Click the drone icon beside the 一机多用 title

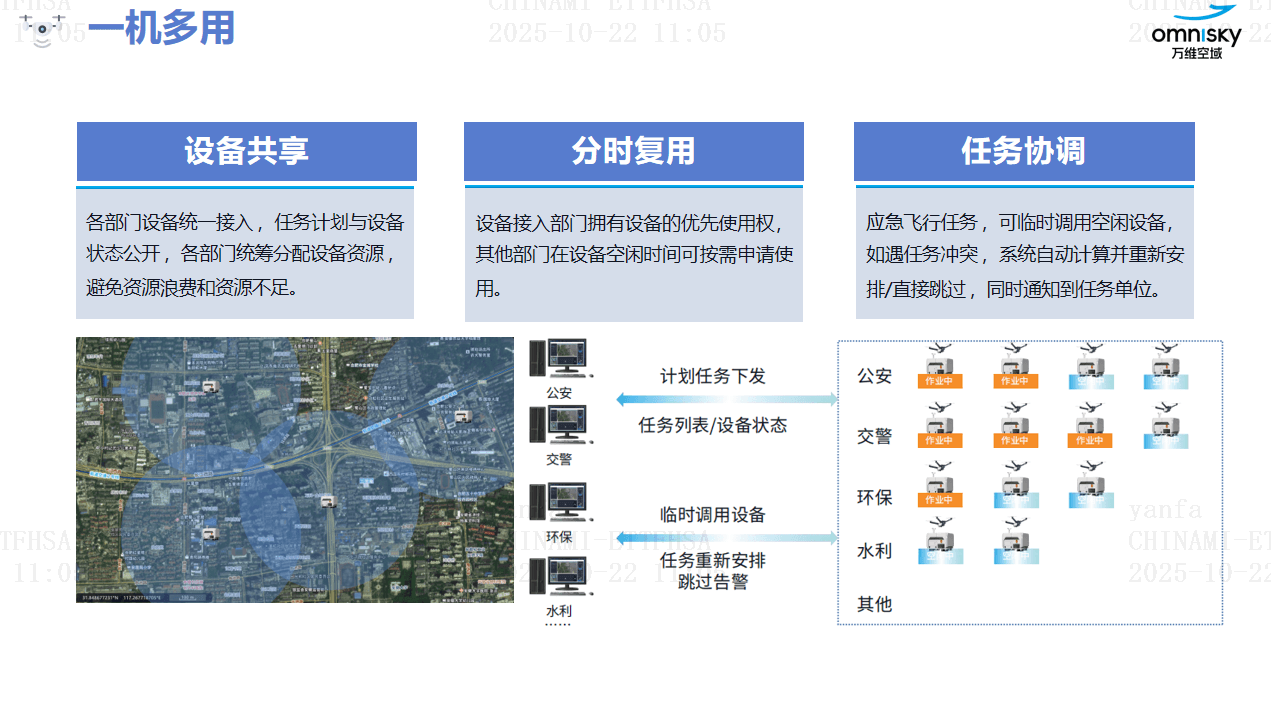tap(42, 30)
